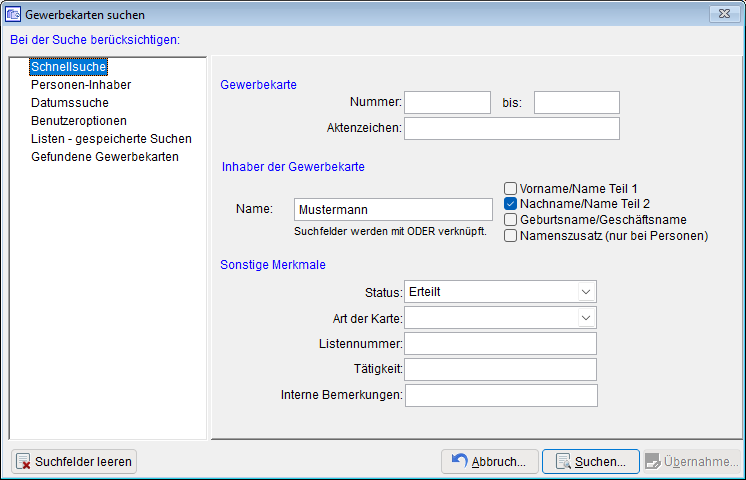Close the Gewerbekarten suchen dialog
The image size is (746, 480).
(722, 14)
